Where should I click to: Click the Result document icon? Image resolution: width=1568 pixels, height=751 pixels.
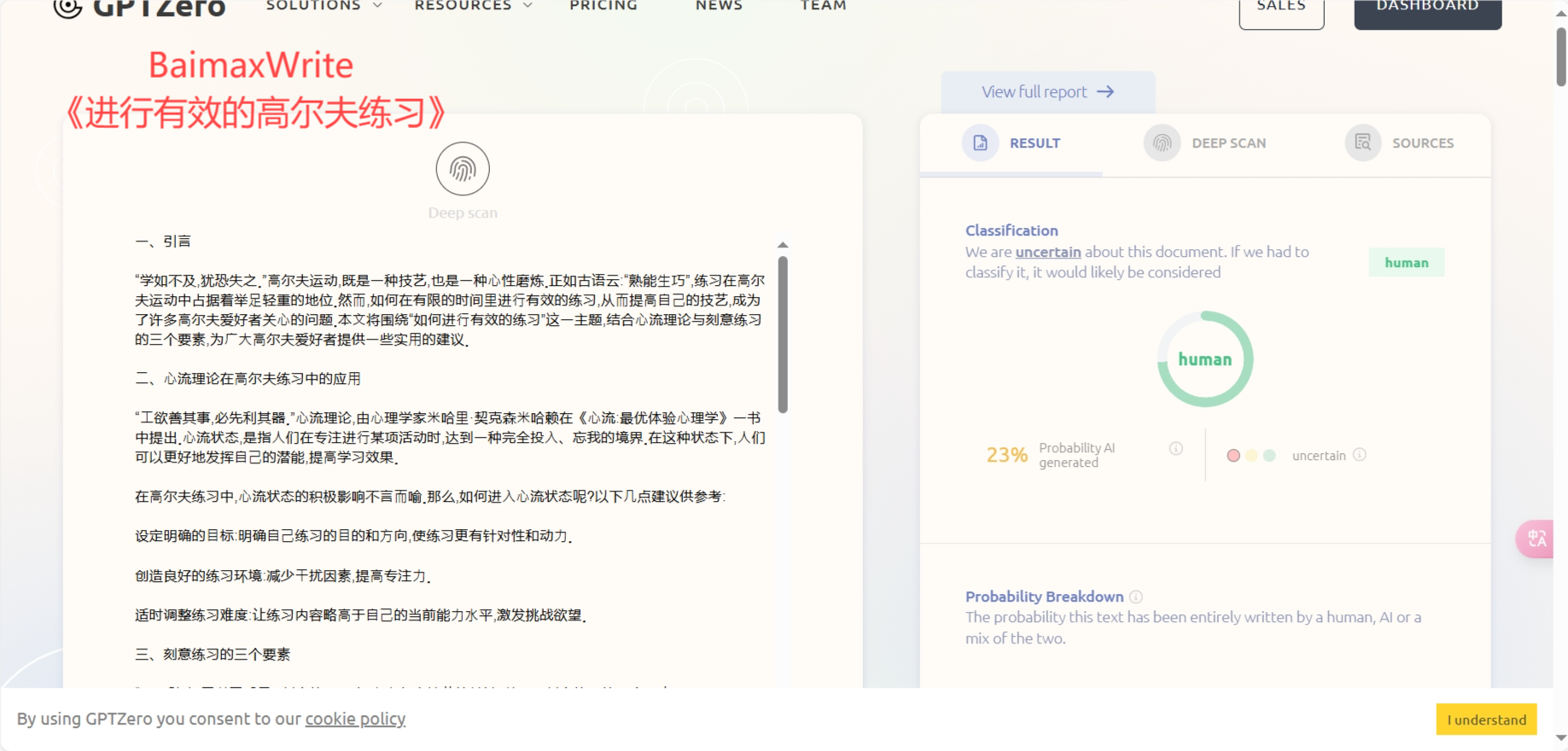[981, 143]
